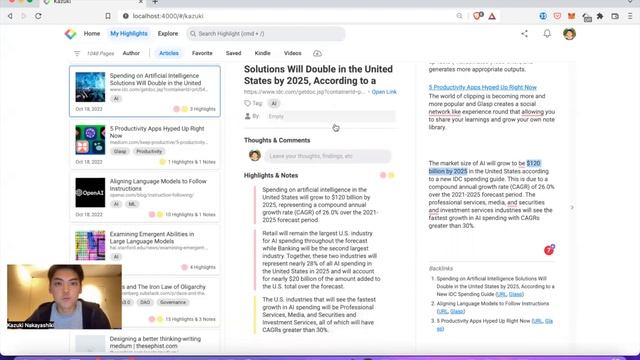640x360 pixels.
Task: Click URL link in third backlink
Action: point(537,321)
